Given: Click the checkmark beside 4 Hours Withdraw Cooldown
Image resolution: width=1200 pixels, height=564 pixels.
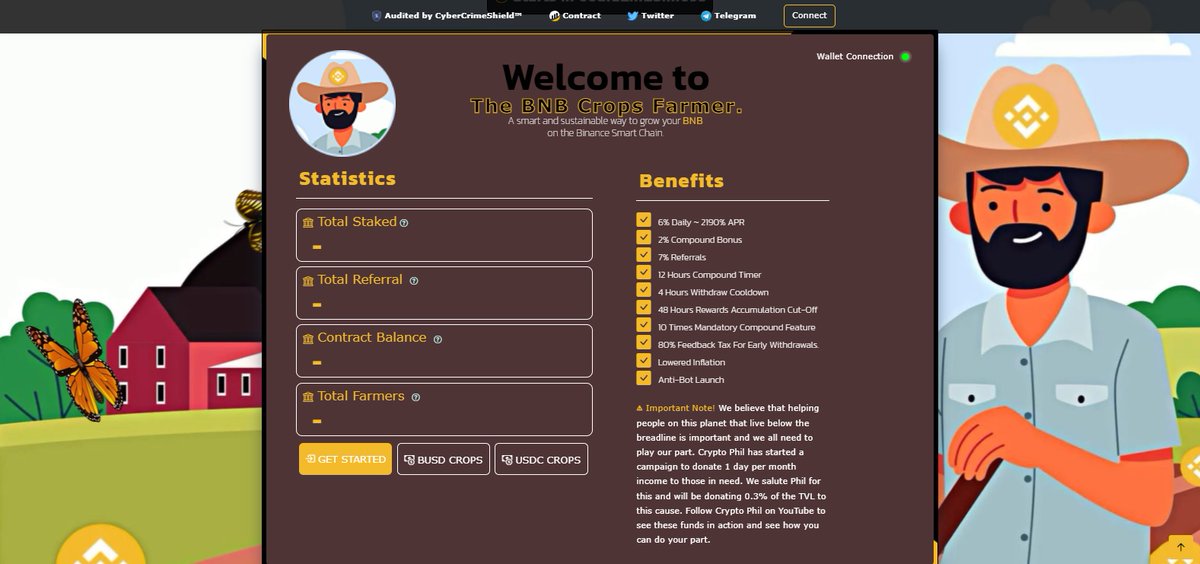Looking at the screenshot, I should coord(644,290).
